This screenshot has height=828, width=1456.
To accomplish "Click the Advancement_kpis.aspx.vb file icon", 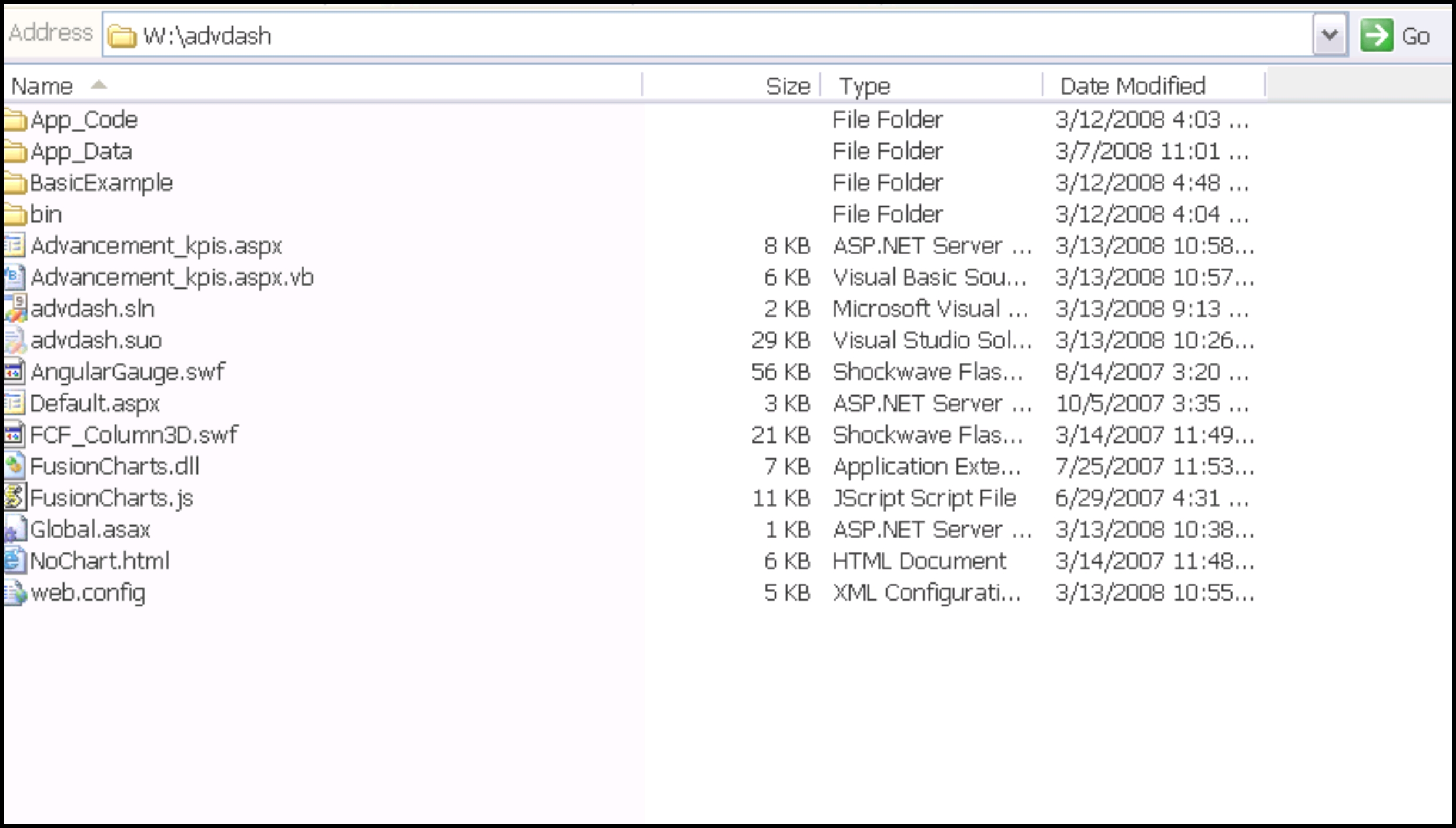I will pyautogui.click(x=15, y=277).
